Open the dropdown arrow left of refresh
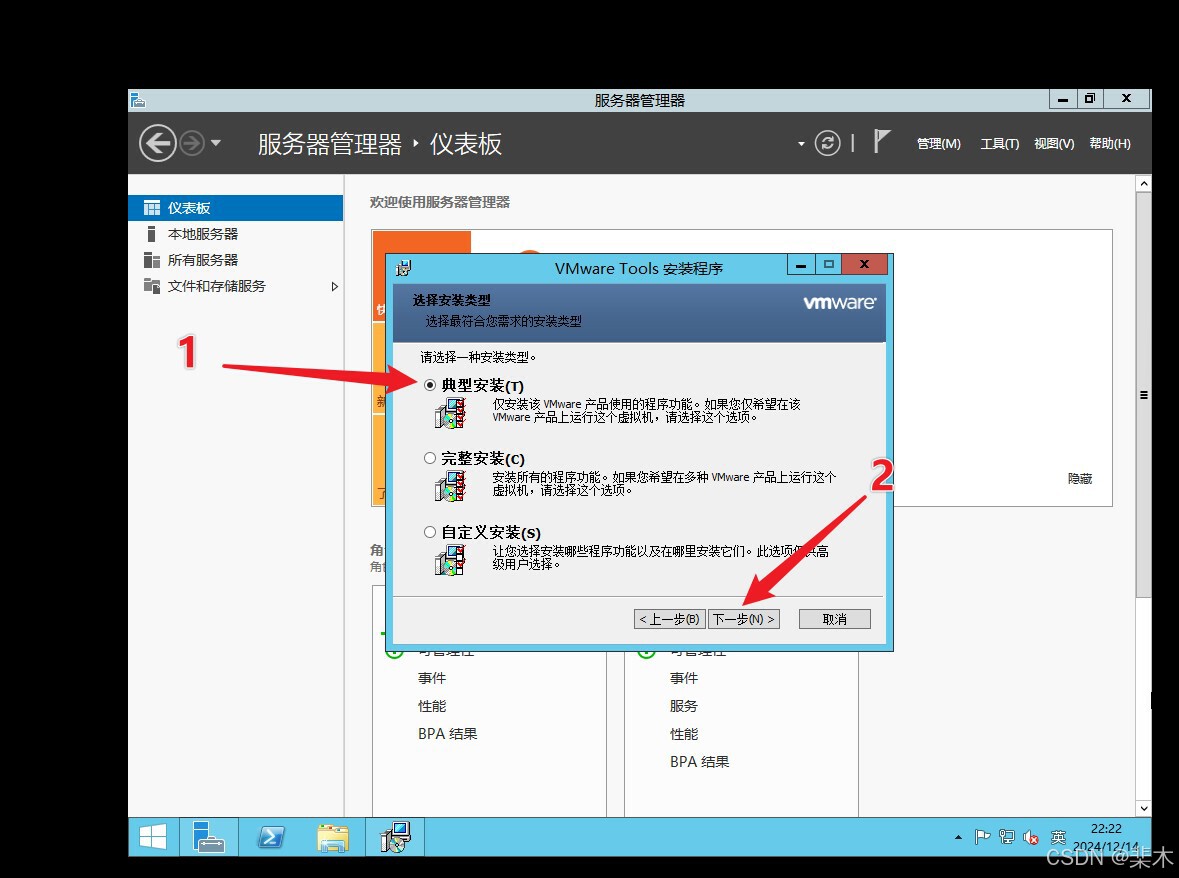 pyautogui.click(x=801, y=144)
